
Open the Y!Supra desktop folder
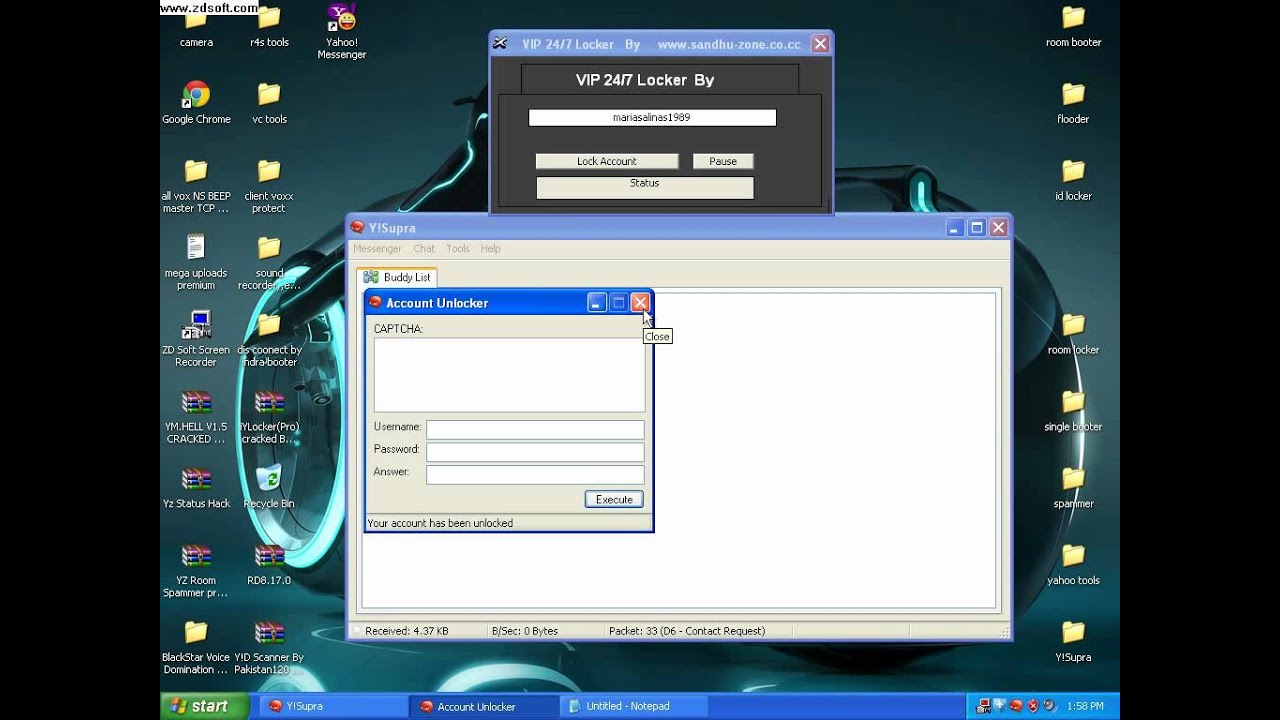click(1073, 641)
